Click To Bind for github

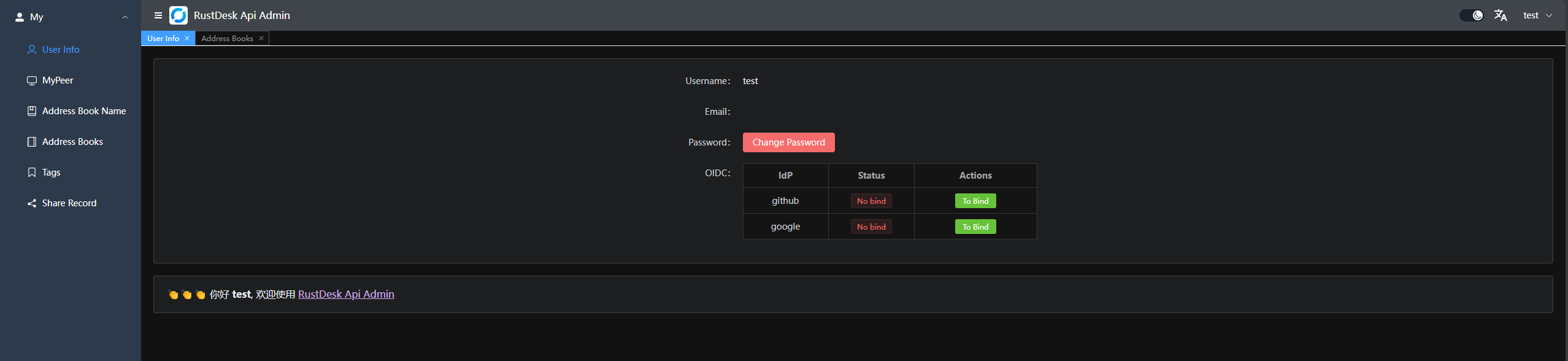[975, 201]
